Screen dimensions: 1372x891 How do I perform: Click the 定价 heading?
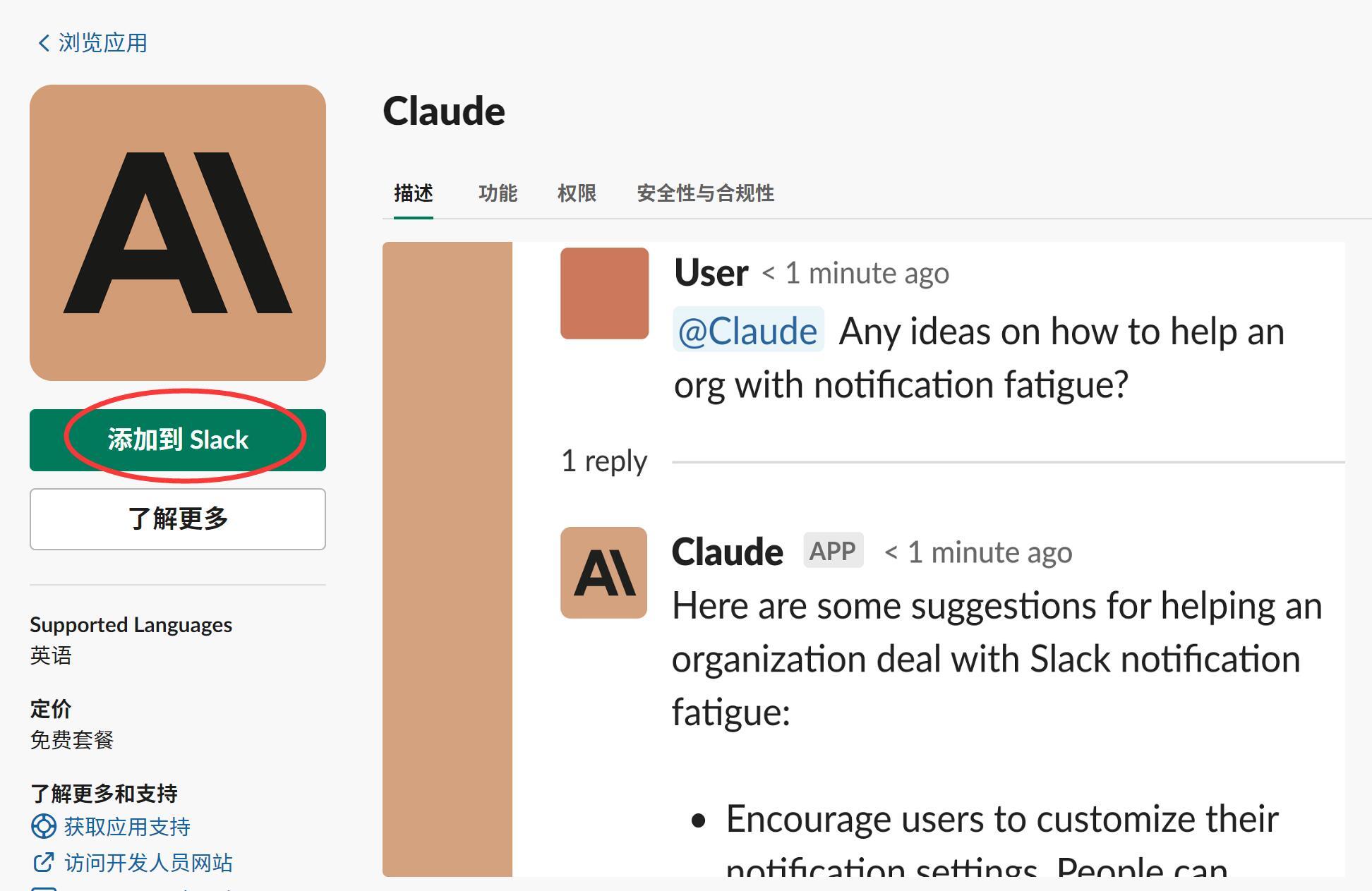51,709
